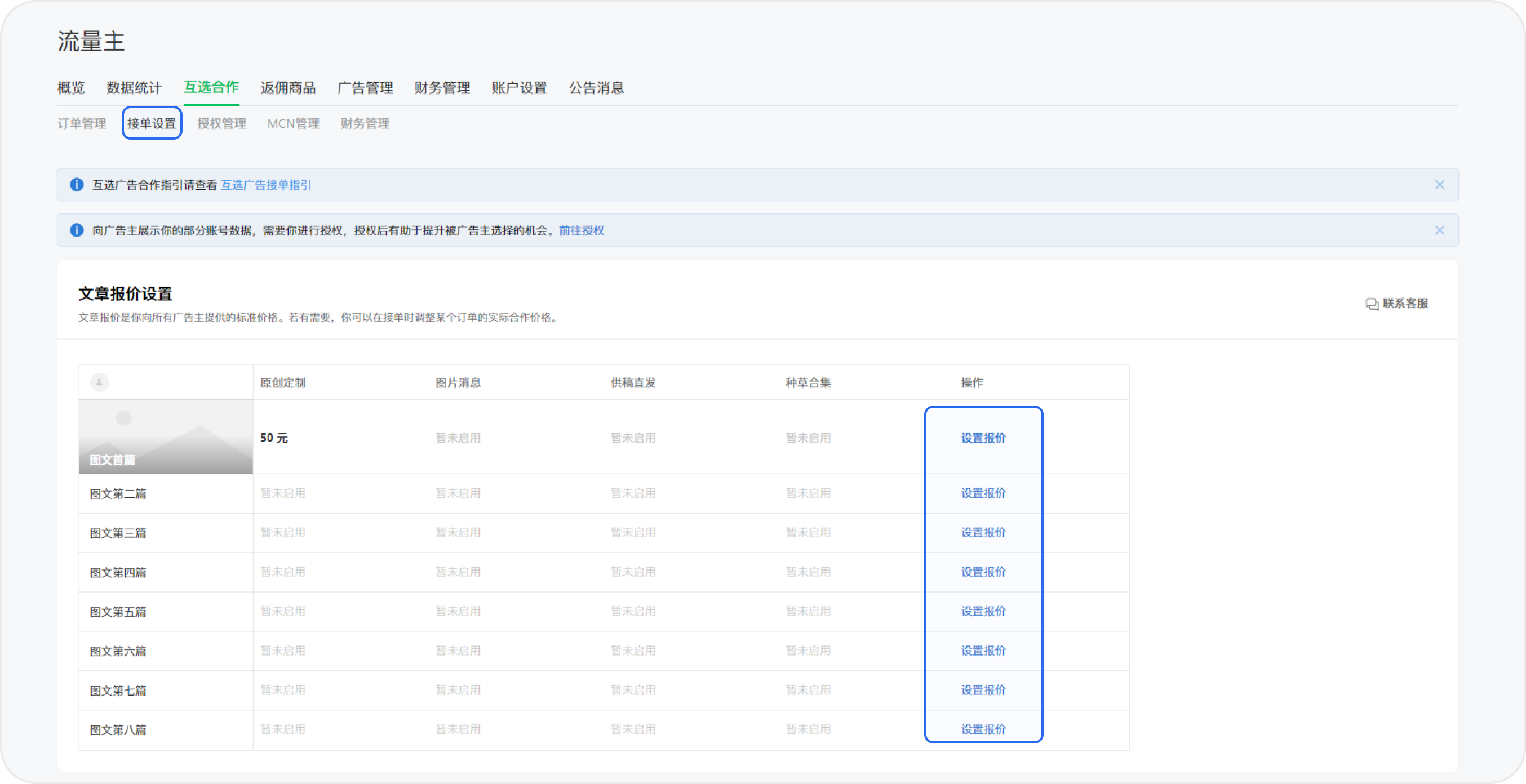Viewport: 1526px width, 784px height.
Task: Open the MCN管理 sub-tab
Action: [x=293, y=124]
